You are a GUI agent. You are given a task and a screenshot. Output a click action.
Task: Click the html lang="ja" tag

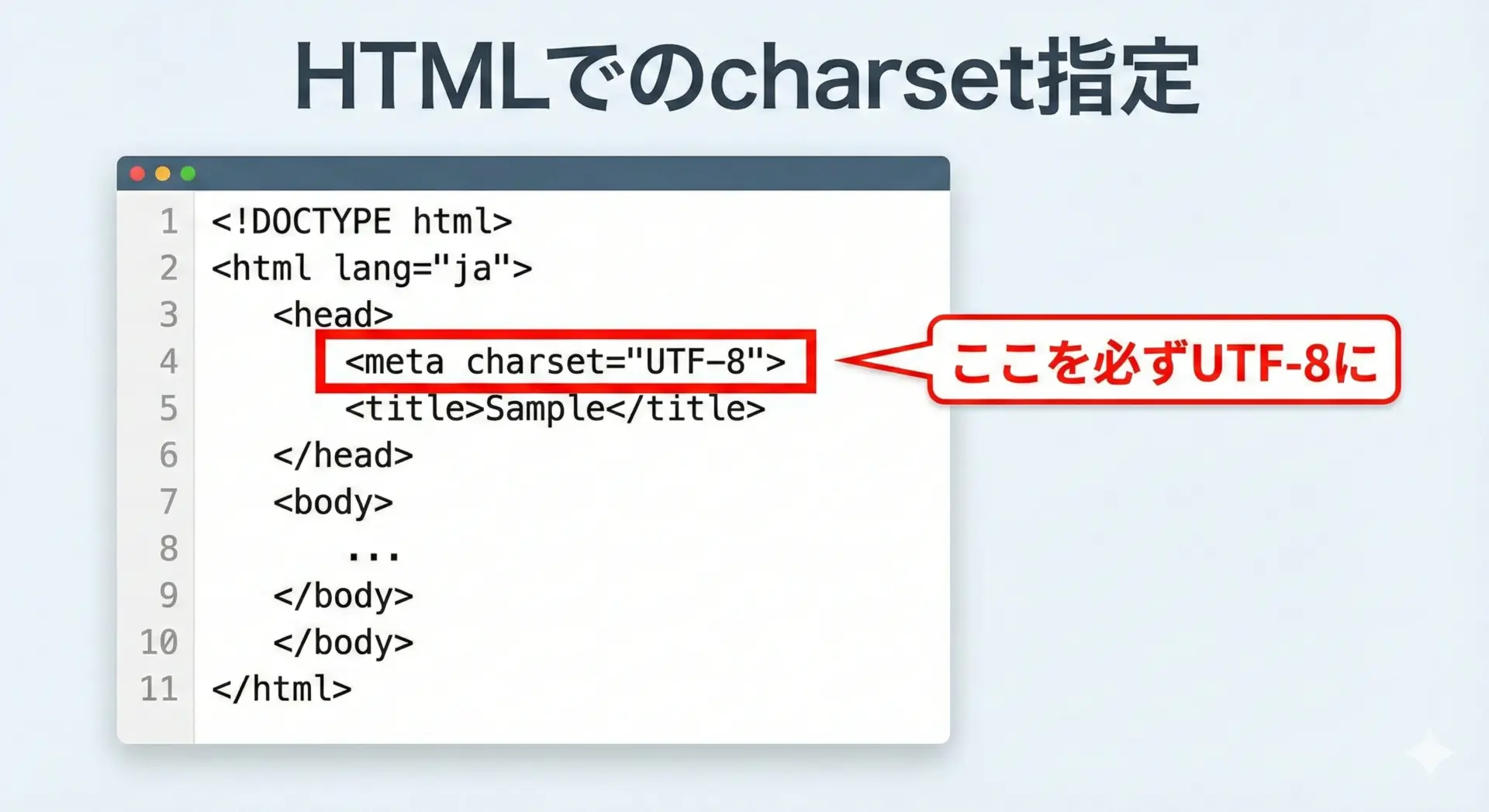pos(371,268)
